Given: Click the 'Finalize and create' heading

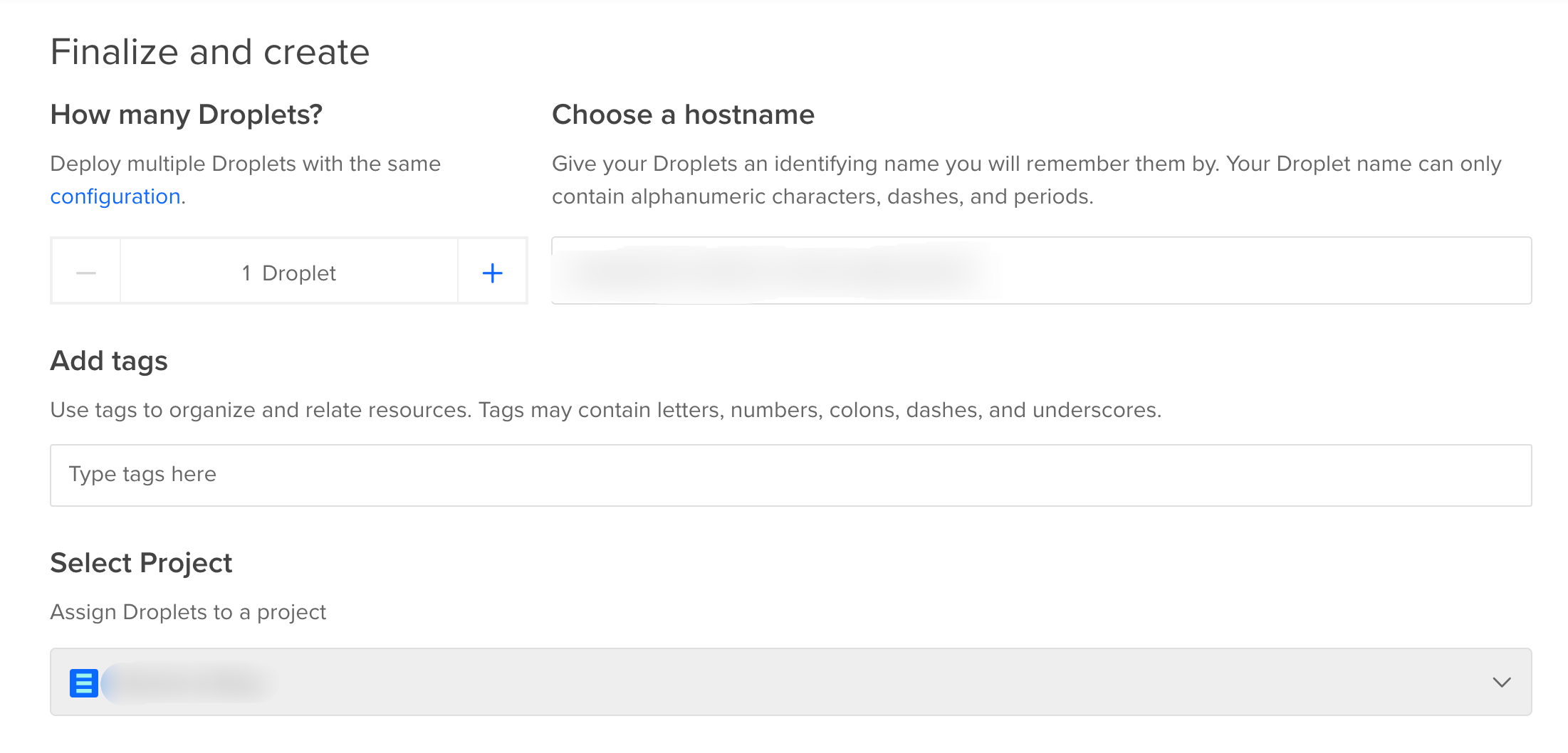Looking at the screenshot, I should (210, 52).
